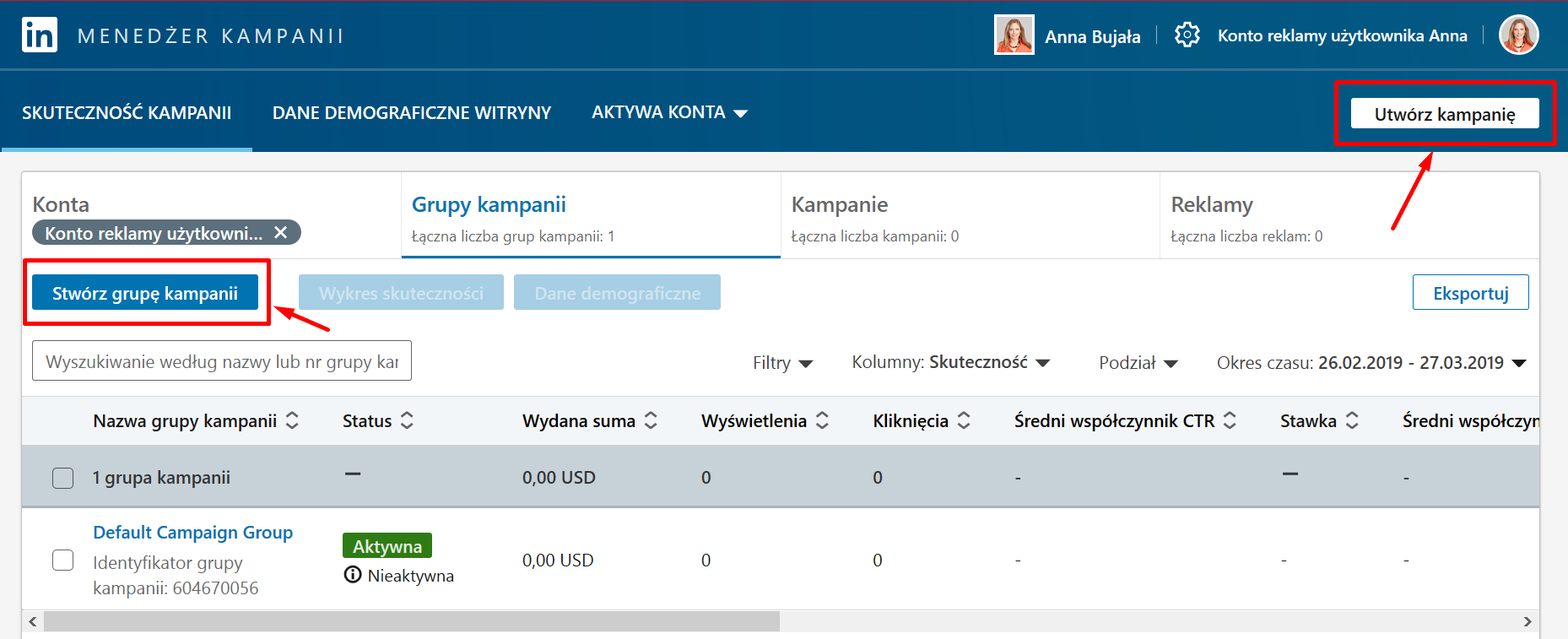This screenshot has height=639, width=1568.
Task: Click the LinkedIn logo icon
Action: pyautogui.click(x=39, y=35)
